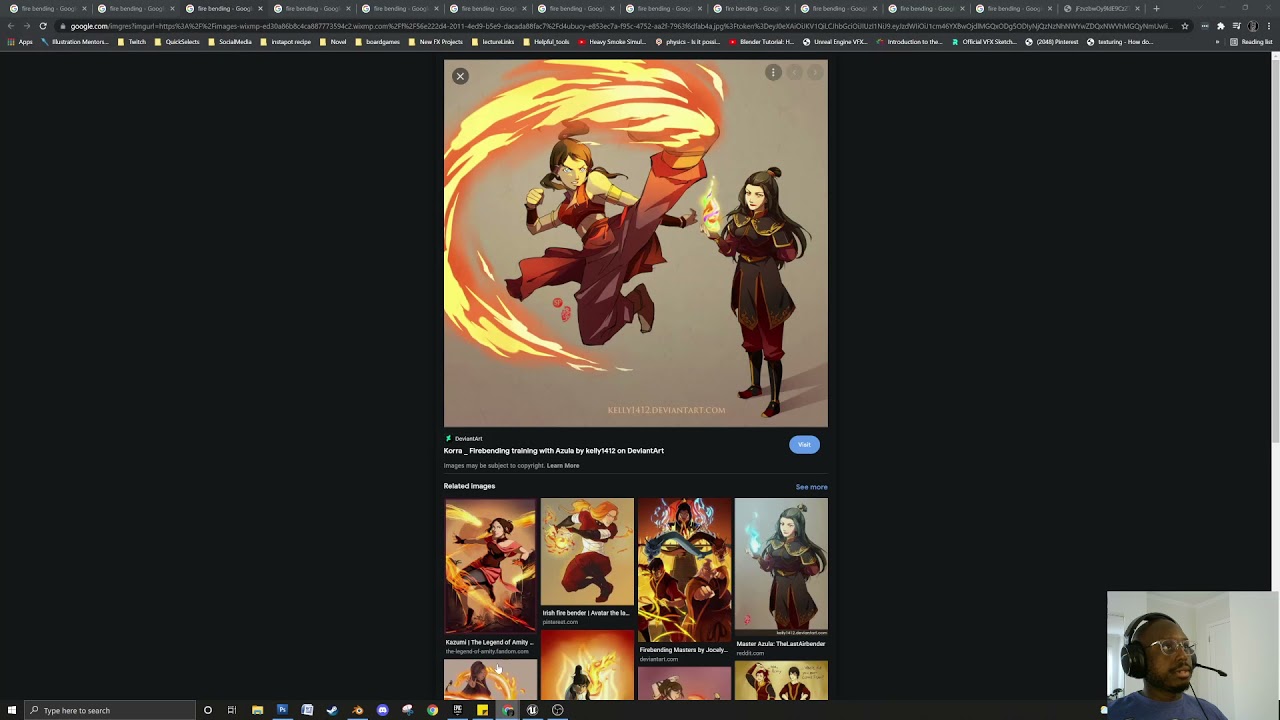Open the SocialMedia bookmark folder
1280x720 pixels.
(x=230, y=42)
